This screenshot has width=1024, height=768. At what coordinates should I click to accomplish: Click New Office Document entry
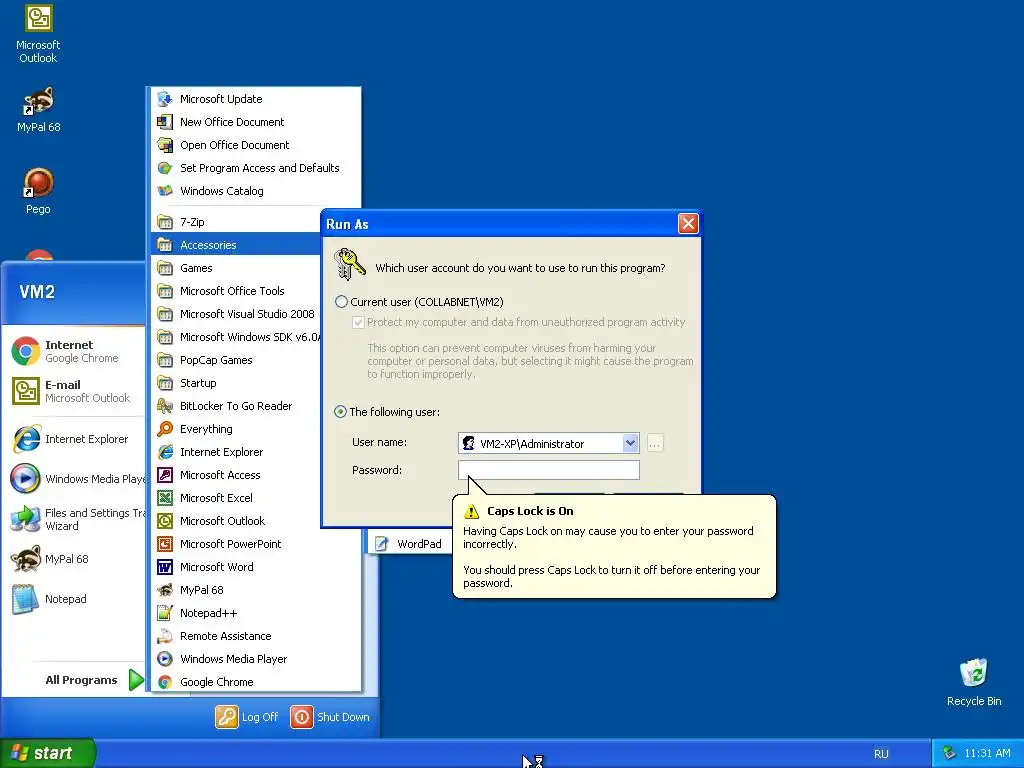[256, 121]
